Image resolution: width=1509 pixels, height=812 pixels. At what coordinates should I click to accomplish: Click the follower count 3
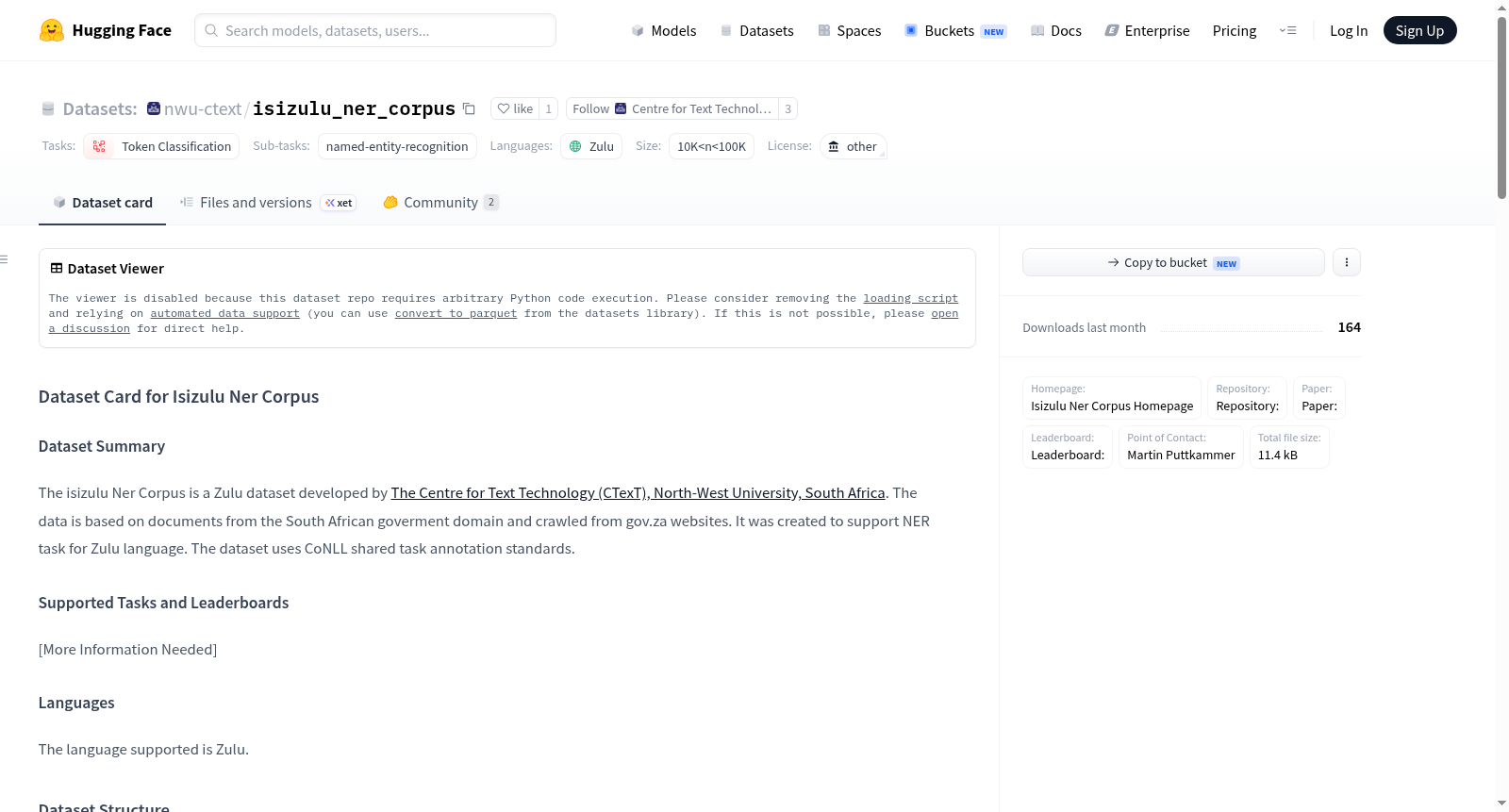788,108
